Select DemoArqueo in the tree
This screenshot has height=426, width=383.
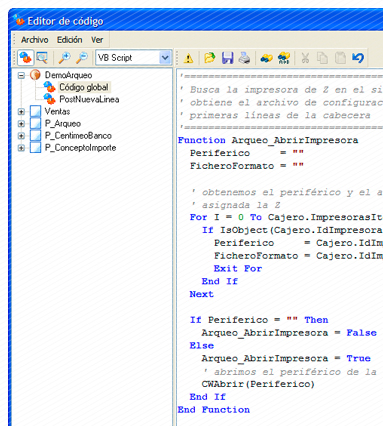[68, 75]
